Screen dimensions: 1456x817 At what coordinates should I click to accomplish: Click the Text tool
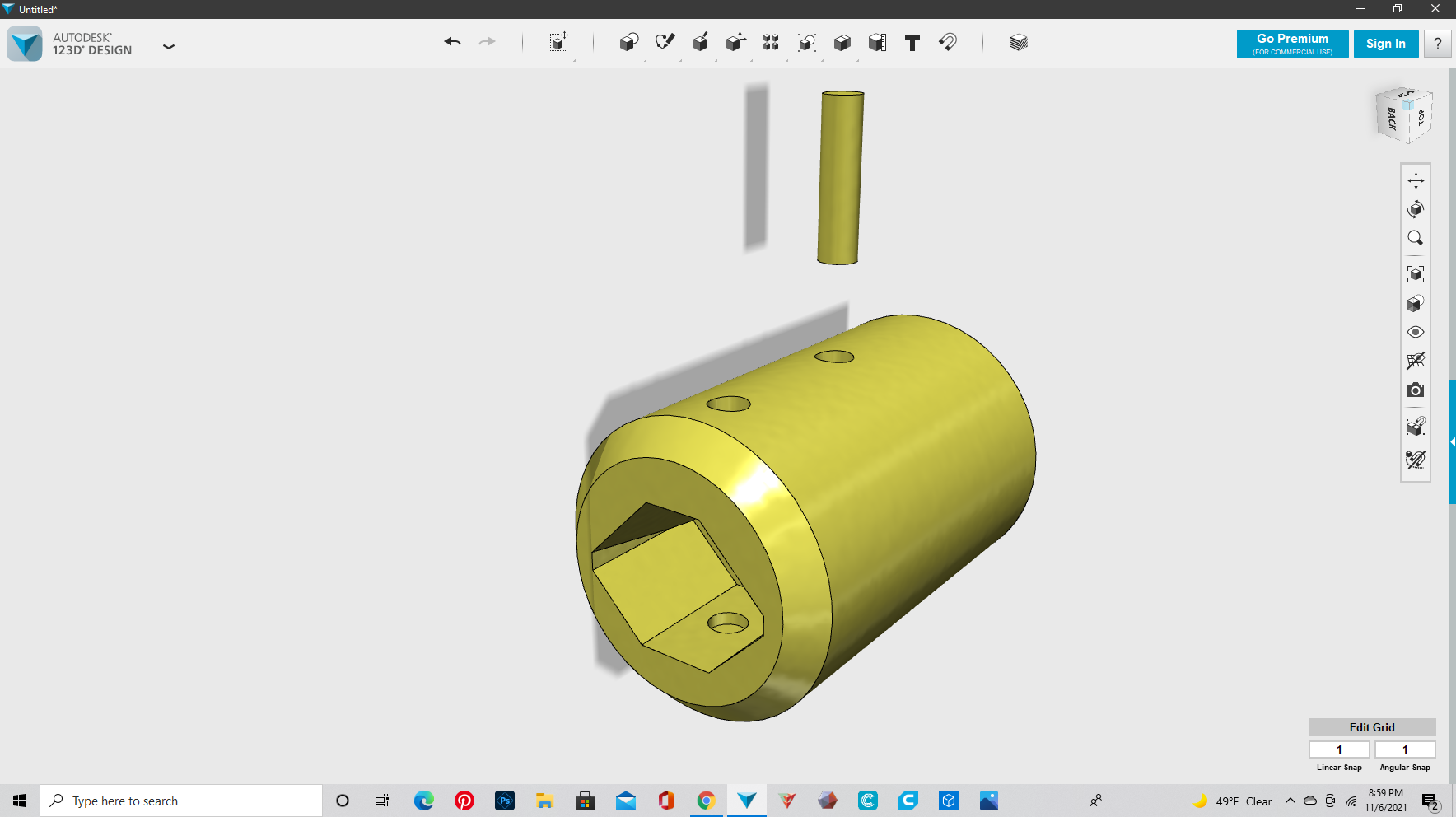tap(912, 44)
